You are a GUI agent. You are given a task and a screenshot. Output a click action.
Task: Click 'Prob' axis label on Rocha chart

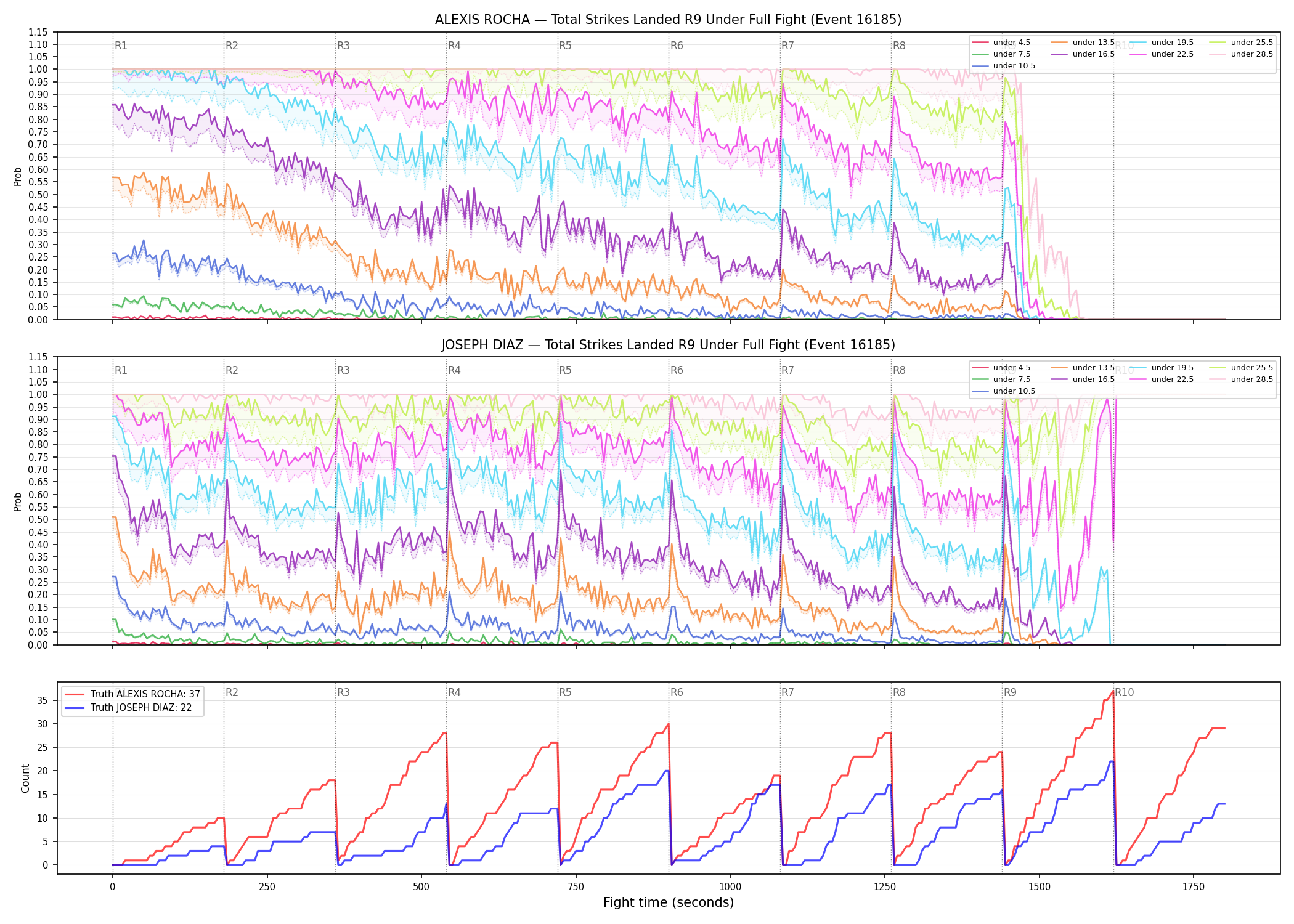18,176
